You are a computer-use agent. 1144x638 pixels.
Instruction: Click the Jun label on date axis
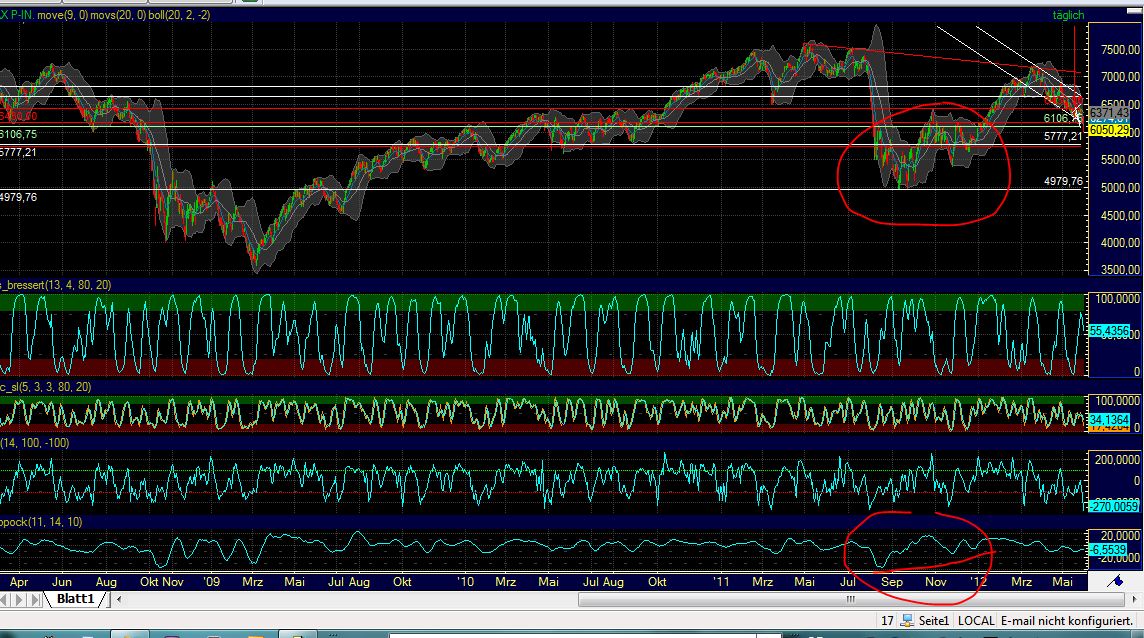(62, 582)
